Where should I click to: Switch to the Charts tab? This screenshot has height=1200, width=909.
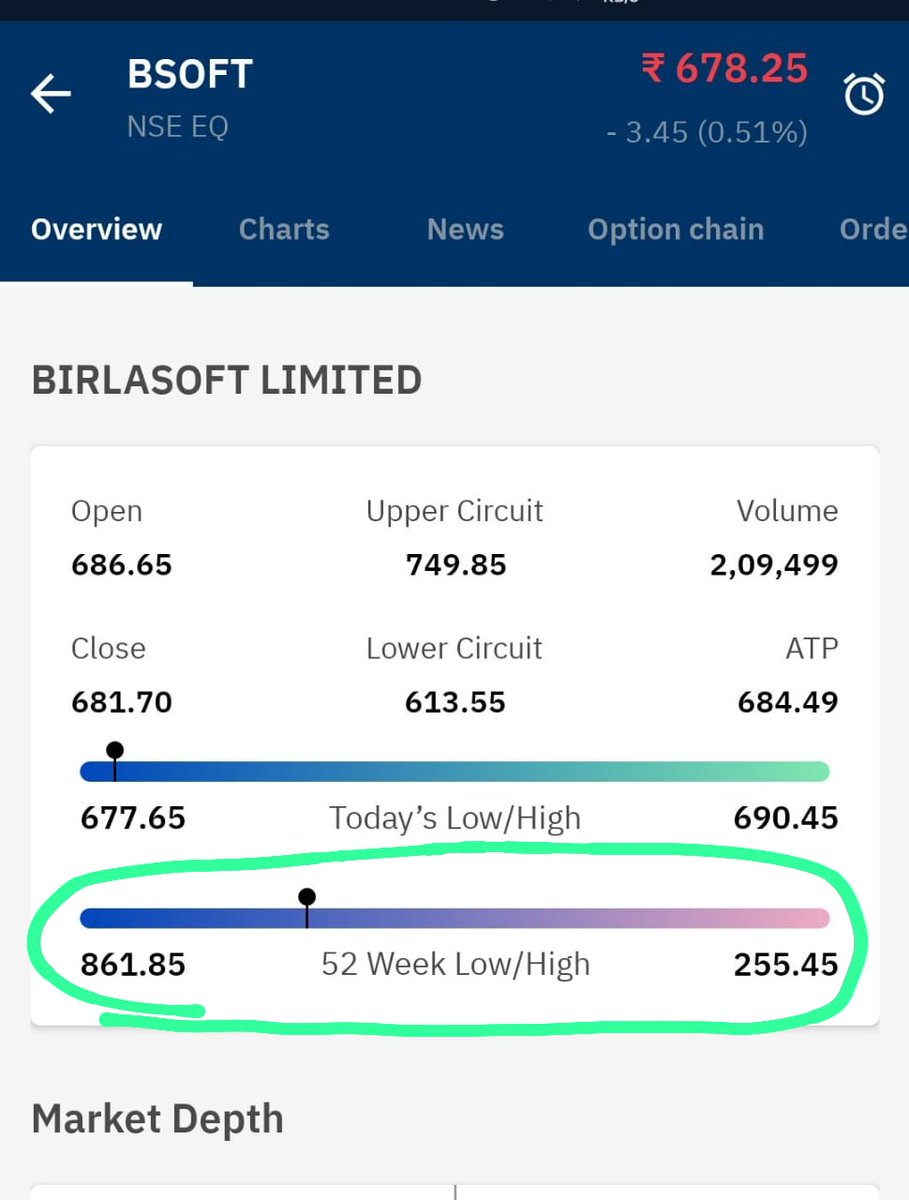(x=284, y=229)
